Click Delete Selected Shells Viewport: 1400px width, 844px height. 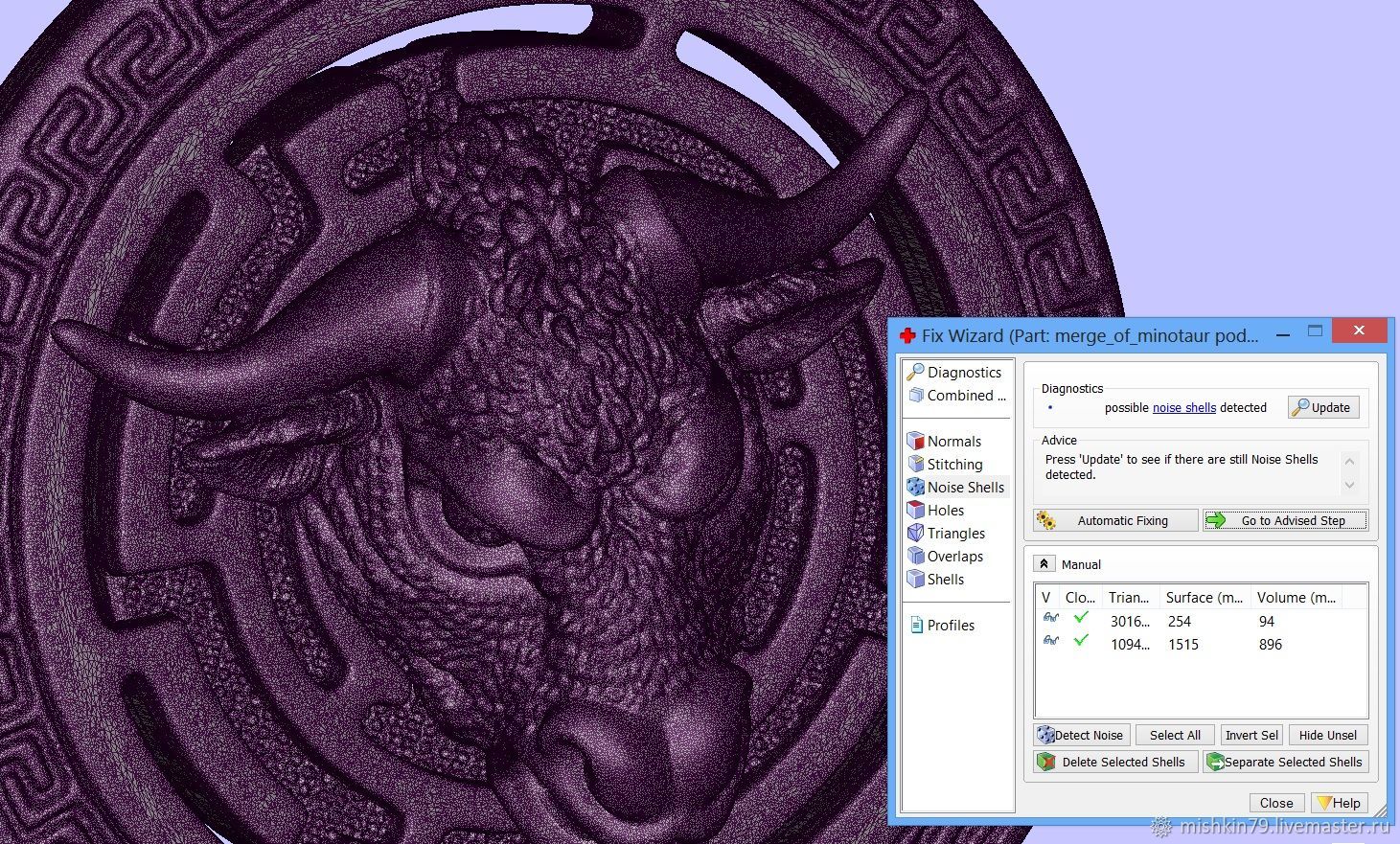click(1115, 762)
